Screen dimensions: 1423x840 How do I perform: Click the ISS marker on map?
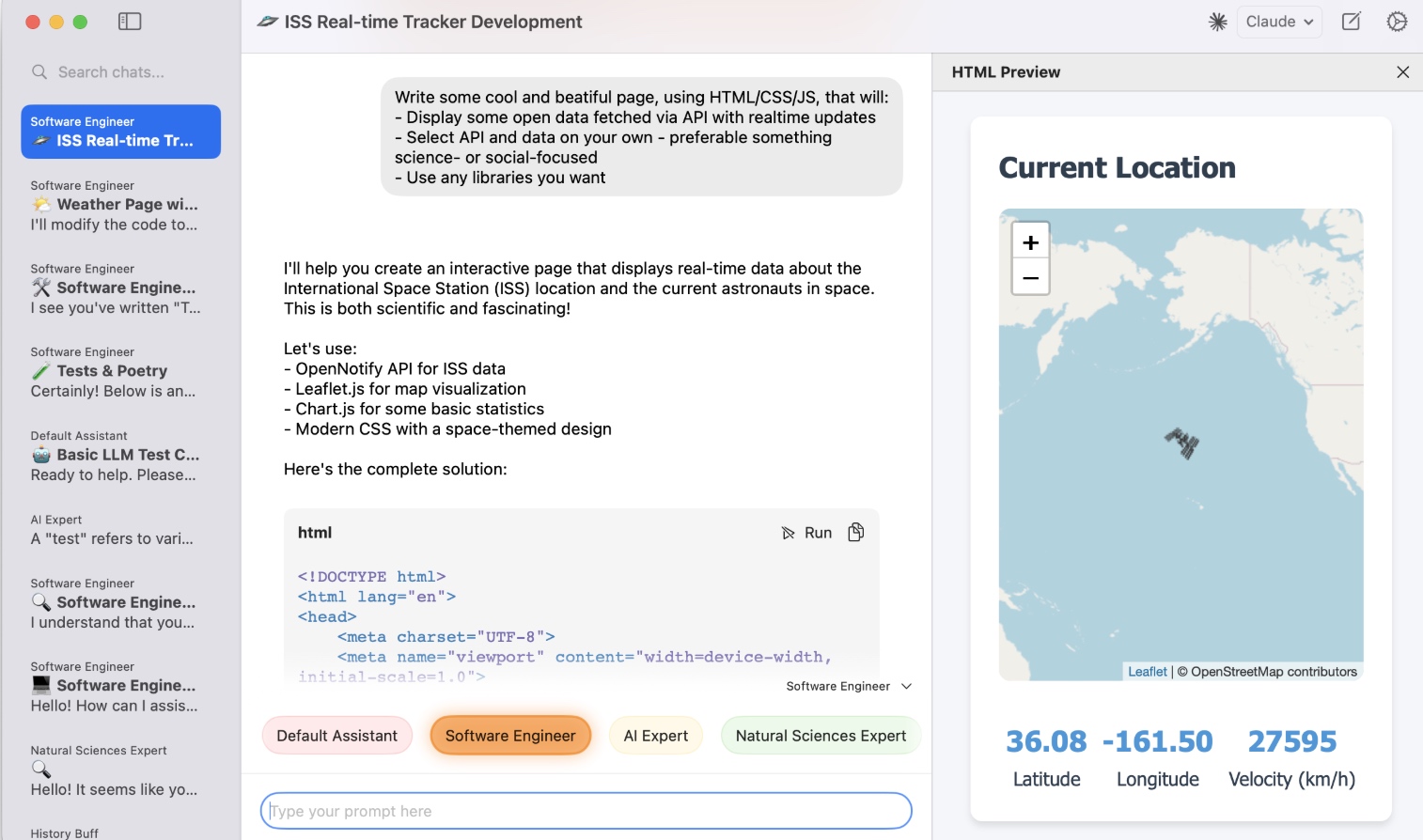tap(1182, 443)
